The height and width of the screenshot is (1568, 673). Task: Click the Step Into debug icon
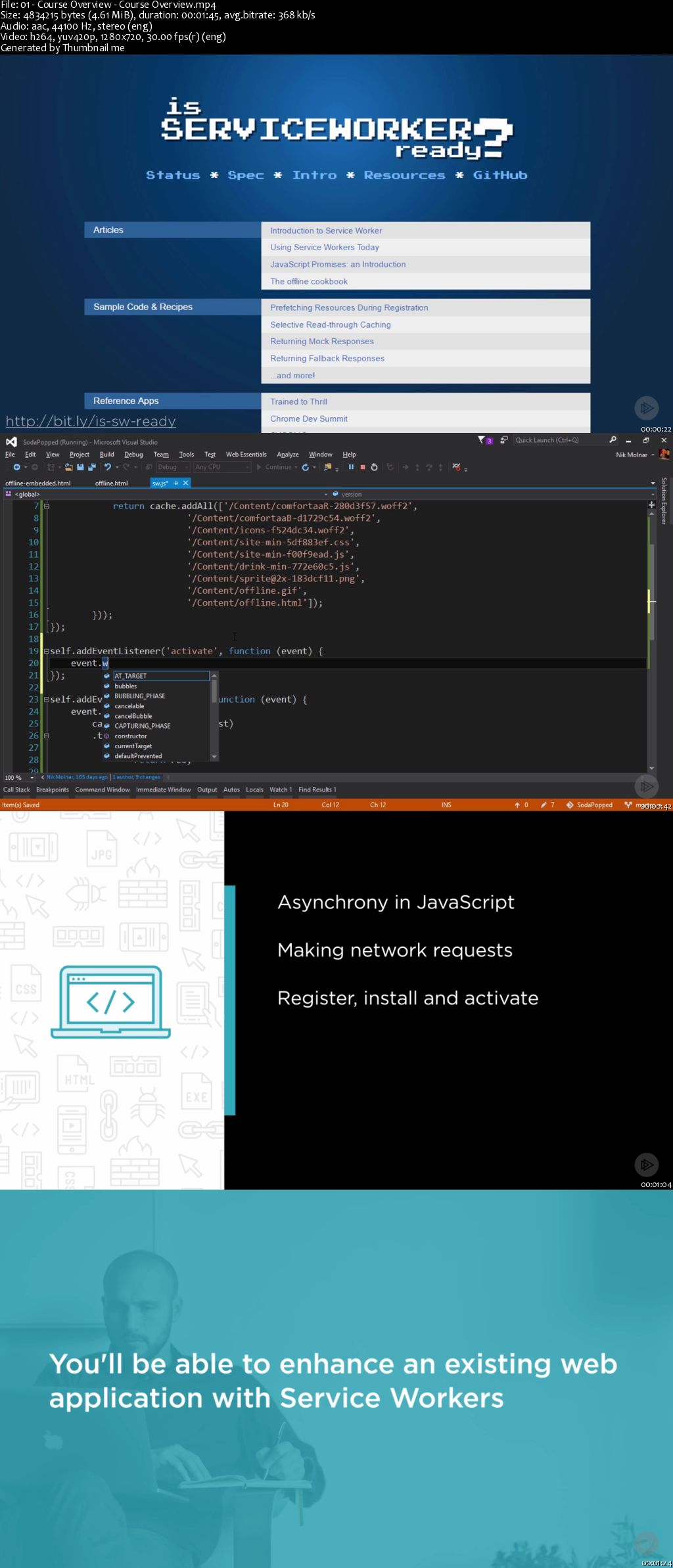click(417, 467)
